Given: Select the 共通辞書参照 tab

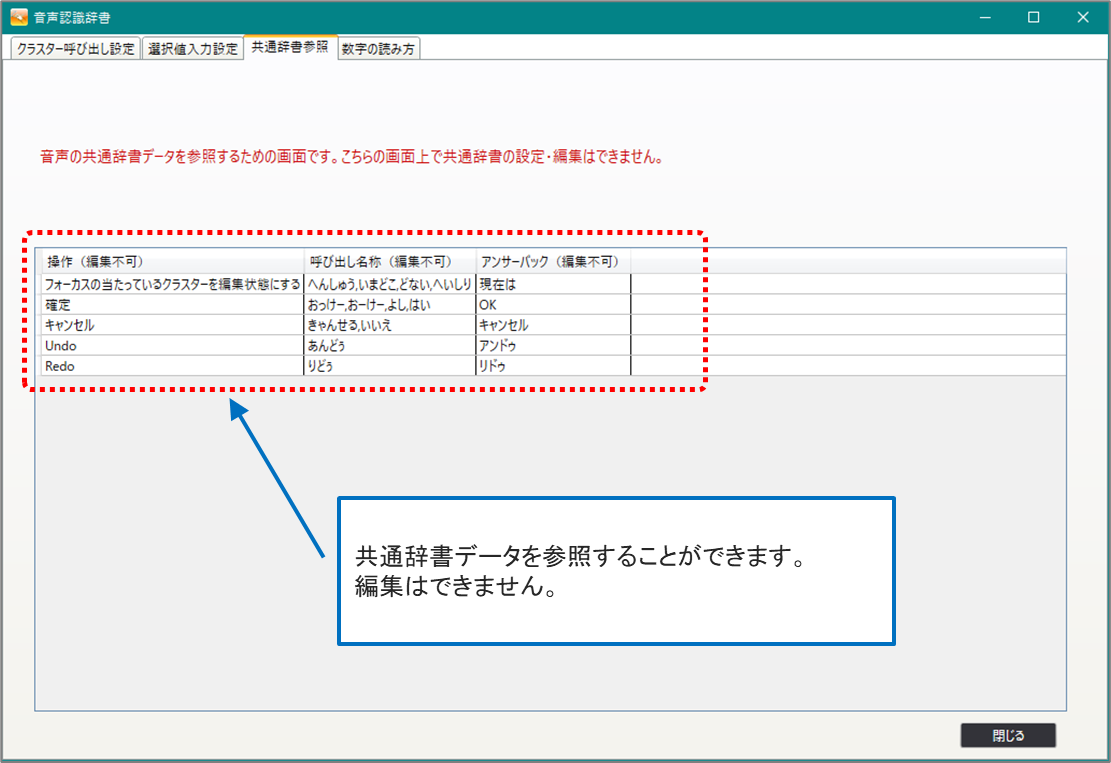Looking at the screenshot, I should (289, 47).
